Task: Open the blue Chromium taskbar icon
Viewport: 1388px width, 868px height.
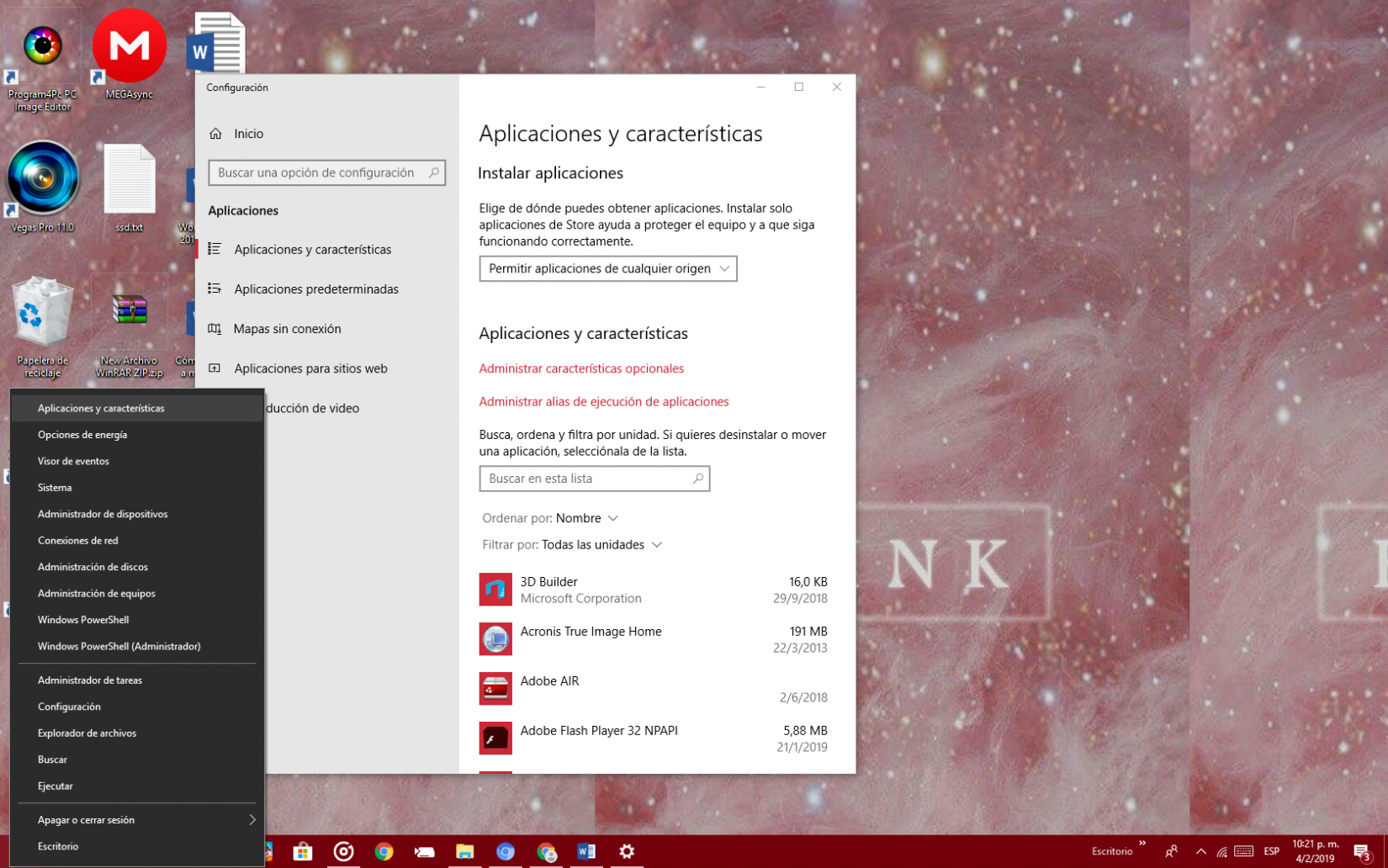Action: click(505, 851)
